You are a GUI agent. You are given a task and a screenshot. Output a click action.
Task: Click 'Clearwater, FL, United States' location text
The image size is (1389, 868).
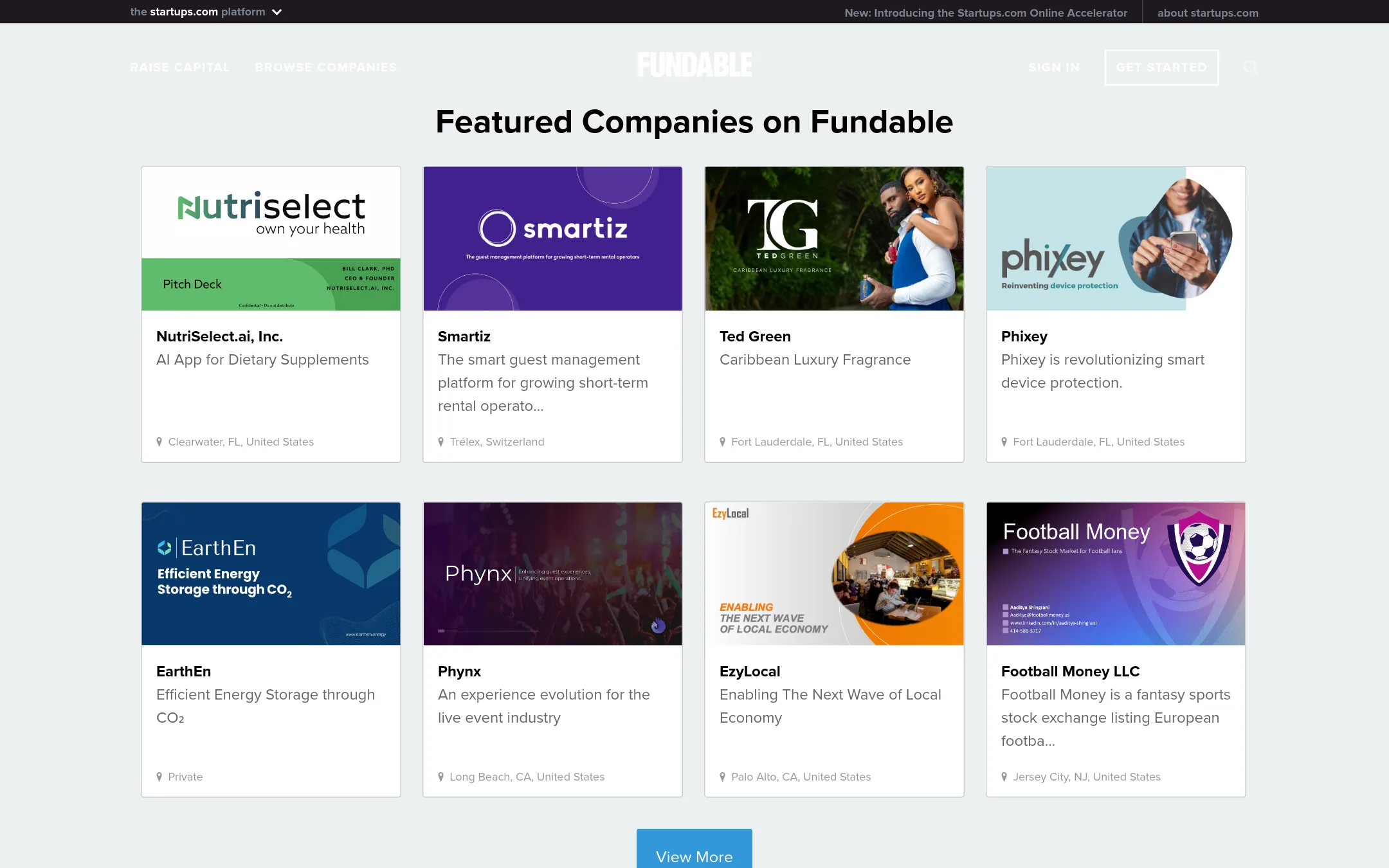tap(241, 442)
